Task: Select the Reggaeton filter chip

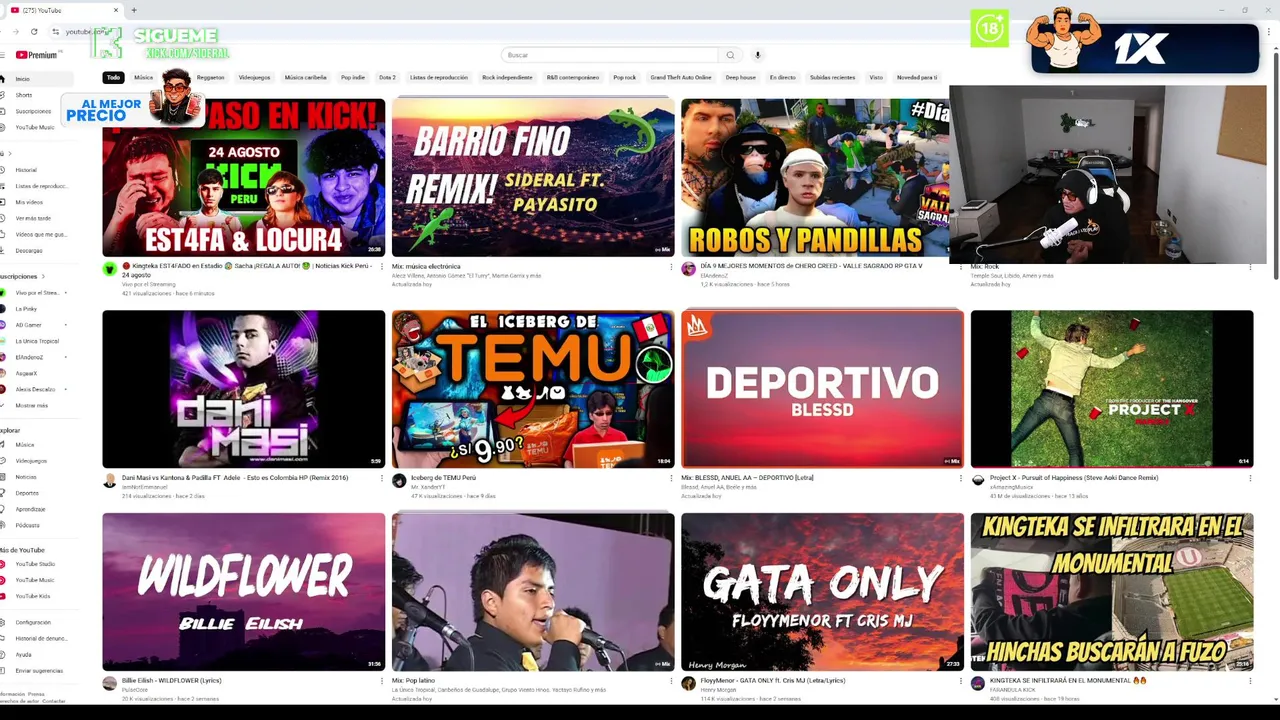Action: tap(211, 77)
